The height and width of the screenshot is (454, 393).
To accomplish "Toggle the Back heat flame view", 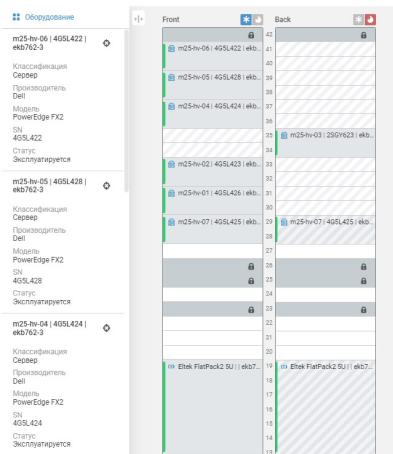I will (x=370, y=20).
